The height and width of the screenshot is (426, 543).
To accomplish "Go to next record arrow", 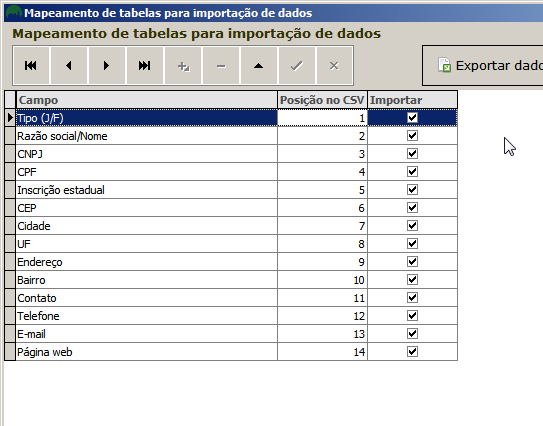I will 106,65.
